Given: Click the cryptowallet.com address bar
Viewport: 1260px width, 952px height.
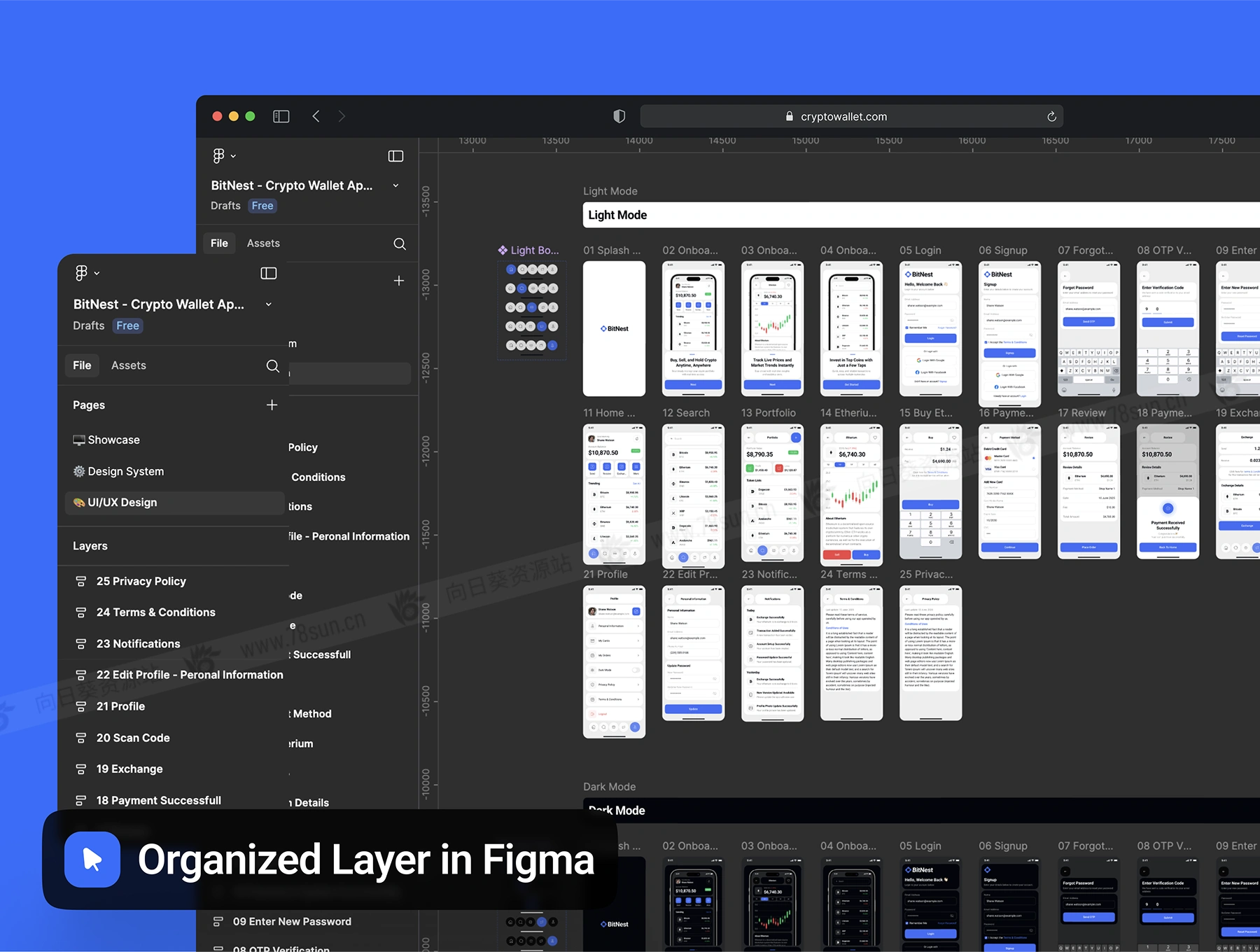Looking at the screenshot, I should click(x=843, y=117).
